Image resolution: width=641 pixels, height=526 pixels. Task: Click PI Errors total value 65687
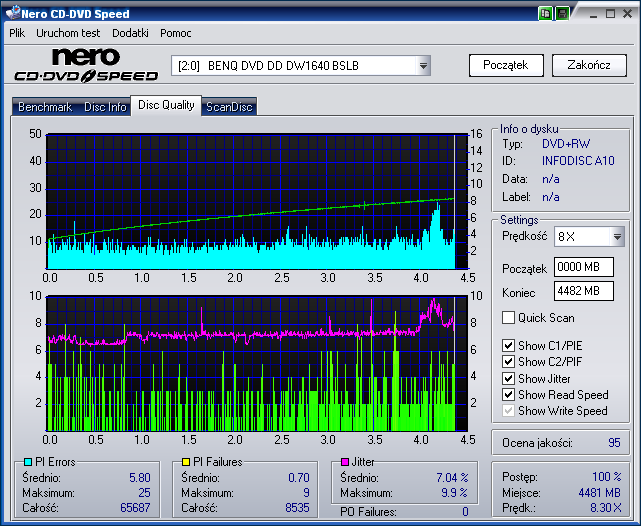135,508
